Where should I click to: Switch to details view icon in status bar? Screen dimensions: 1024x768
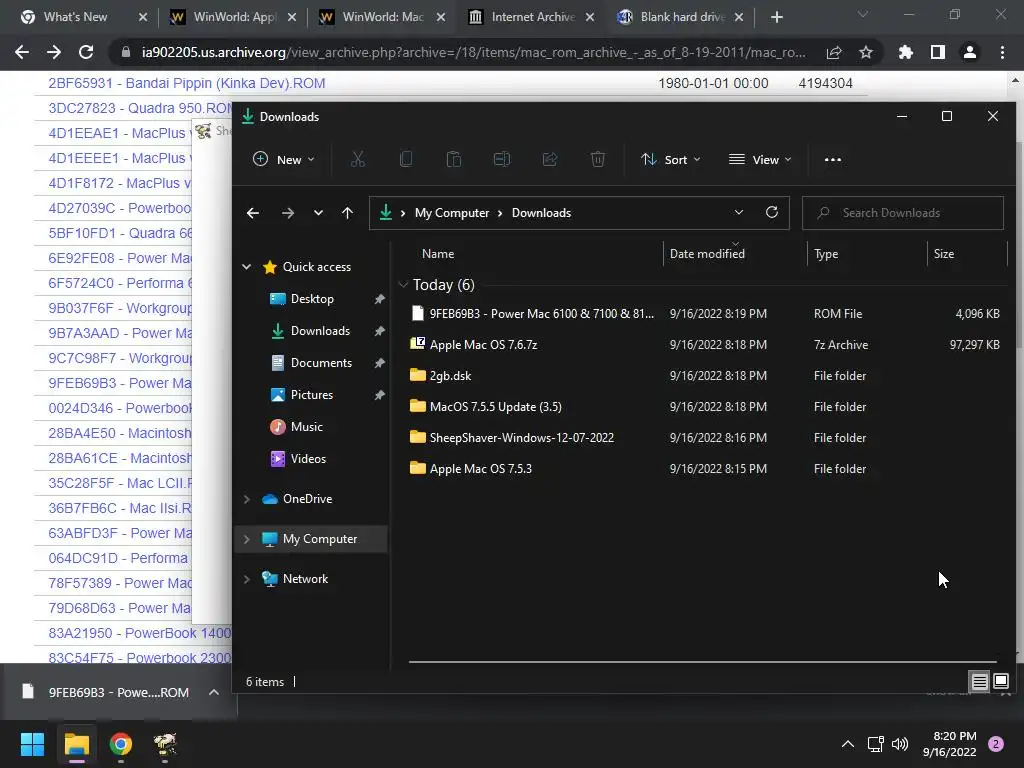point(979,682)
